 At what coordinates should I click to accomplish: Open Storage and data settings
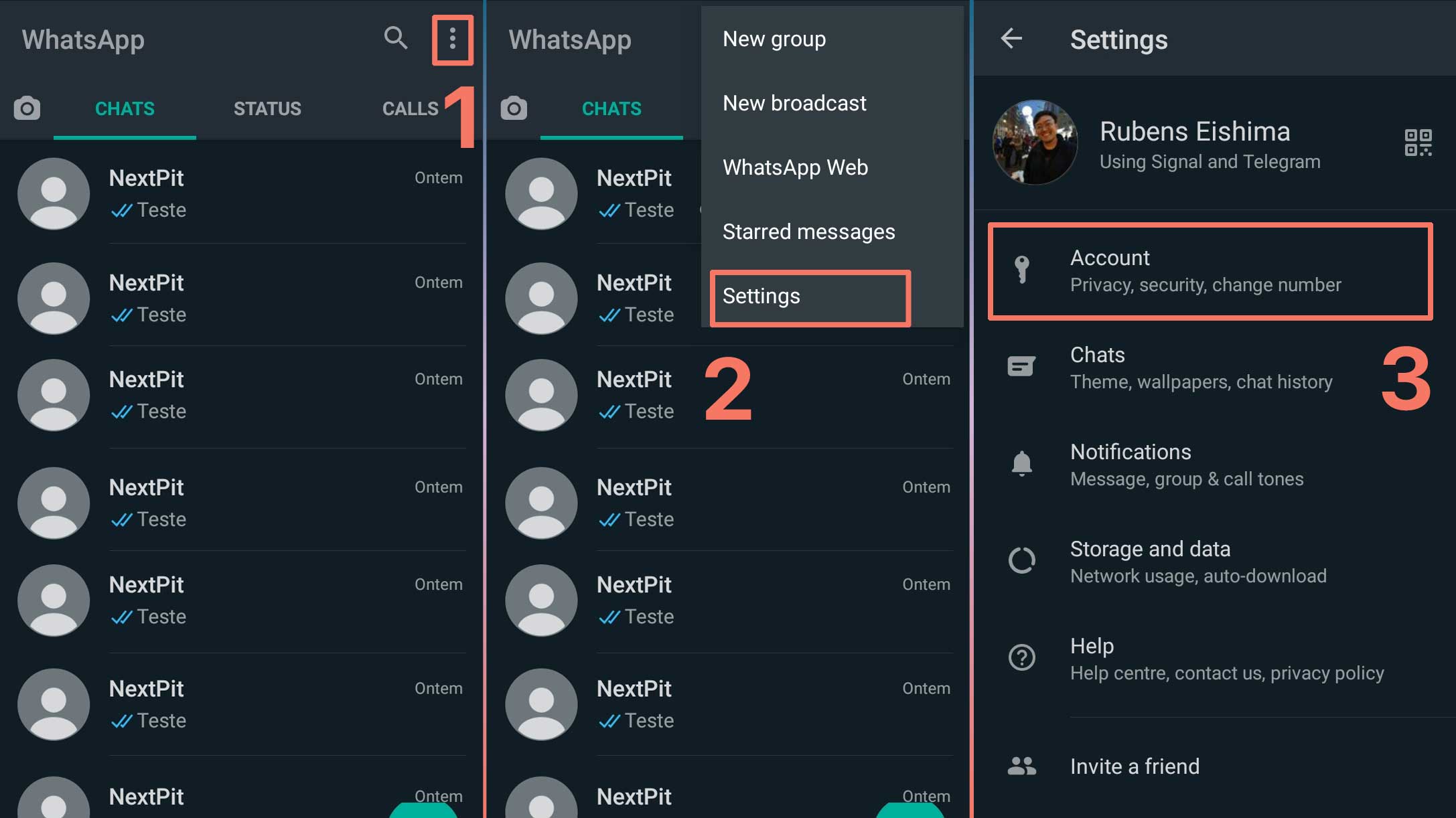[x=1215, y=562]
